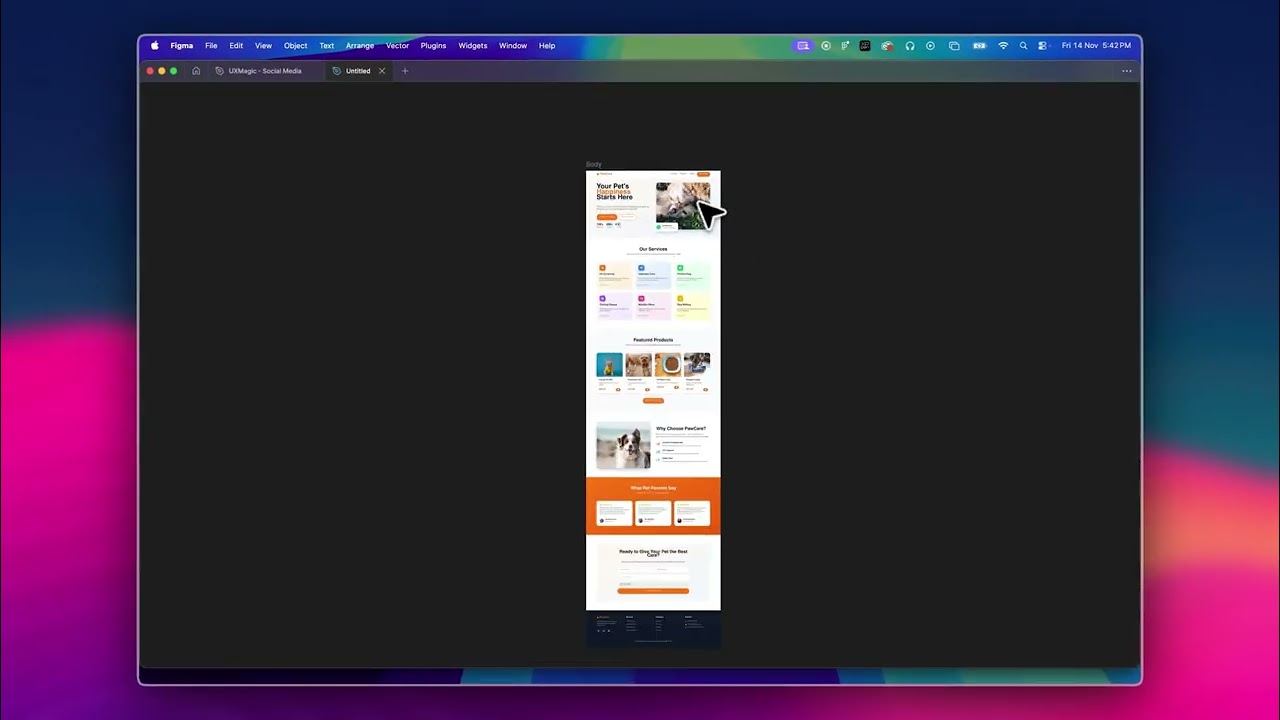Viewport: 1280px width, 720px height.
Task: Open the Figma app menu
Action: coord(181,46)
